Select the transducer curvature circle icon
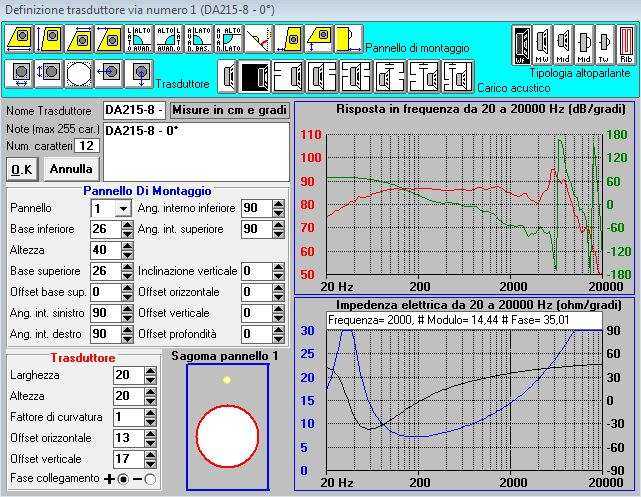Image resolution: width=641 pixels, height=497 pixels. coord(79,74)
